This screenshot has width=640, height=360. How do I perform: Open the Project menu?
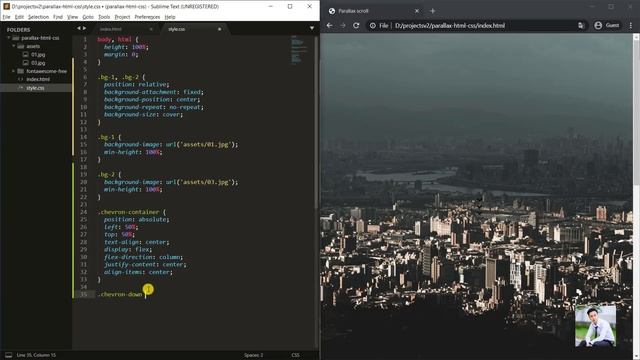pos(122,17)
